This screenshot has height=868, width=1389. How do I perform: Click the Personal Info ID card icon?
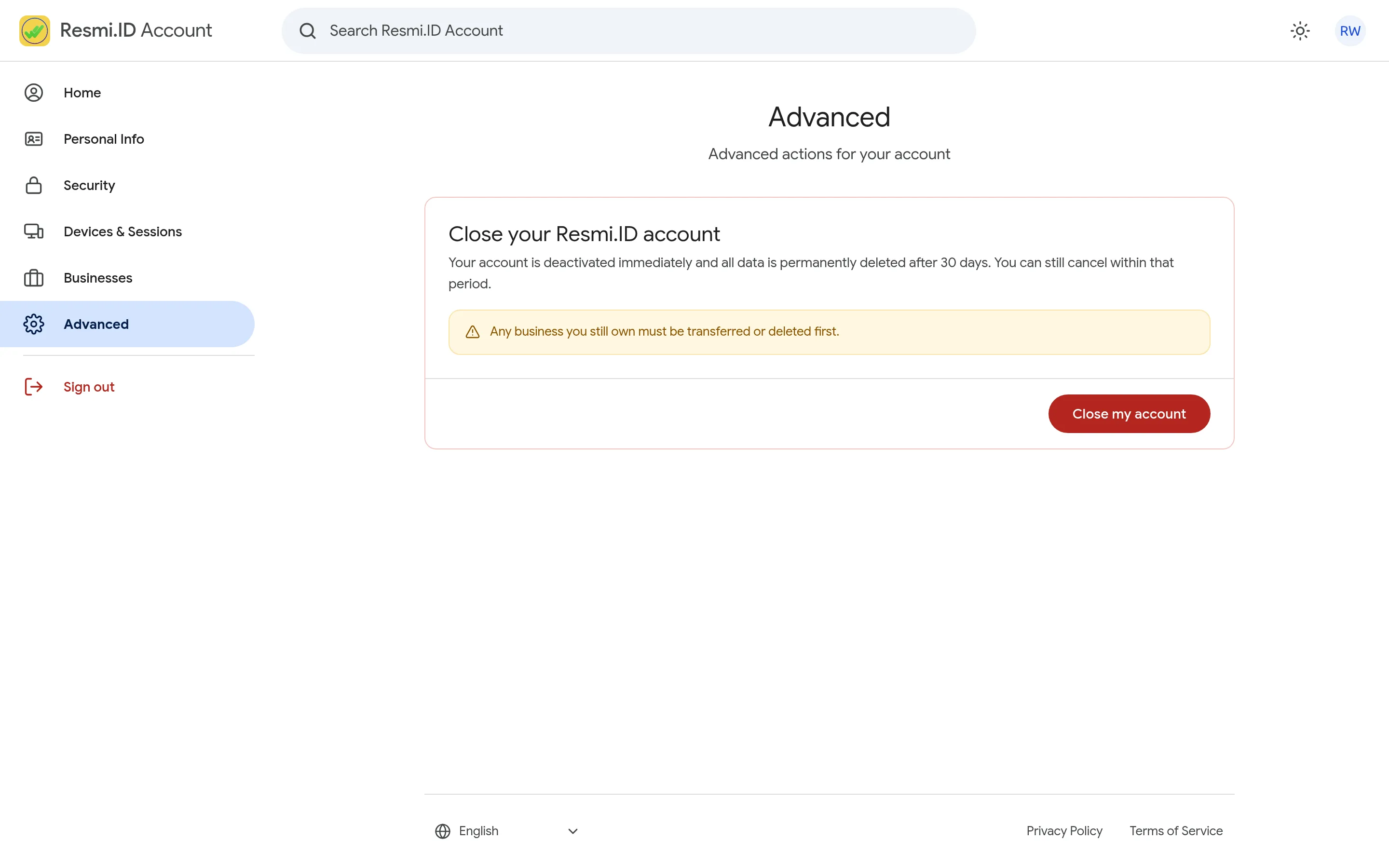point(34,139)
